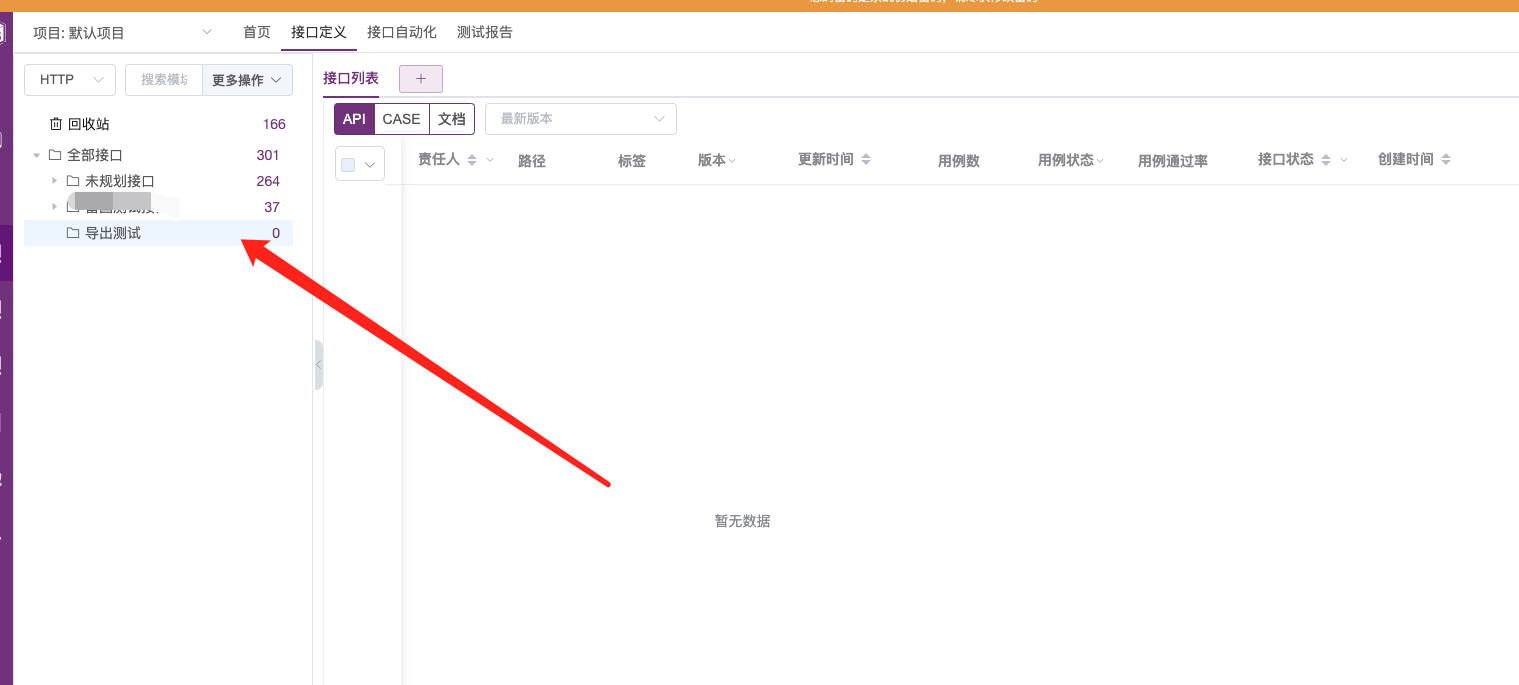Open the select-all checkbox dropdown arrow
The image size is (1519, 685).
click(x=370, y=165)
